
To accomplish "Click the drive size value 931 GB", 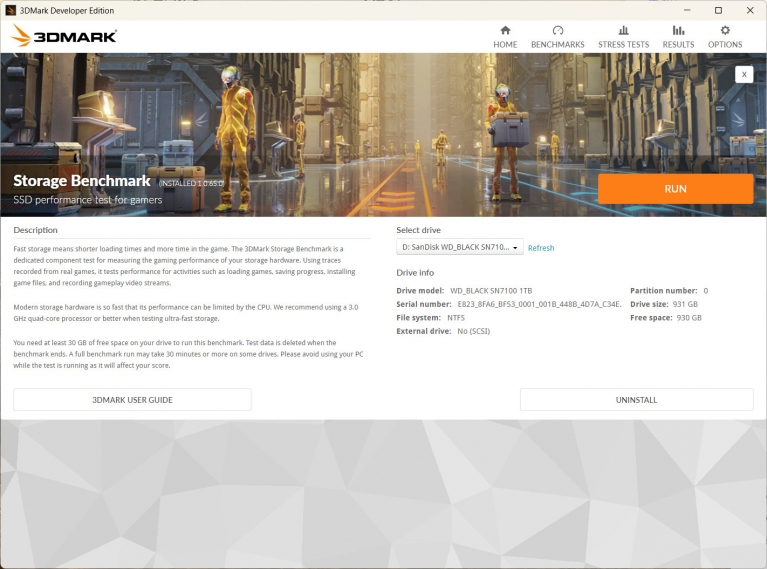I will (685, 304).
